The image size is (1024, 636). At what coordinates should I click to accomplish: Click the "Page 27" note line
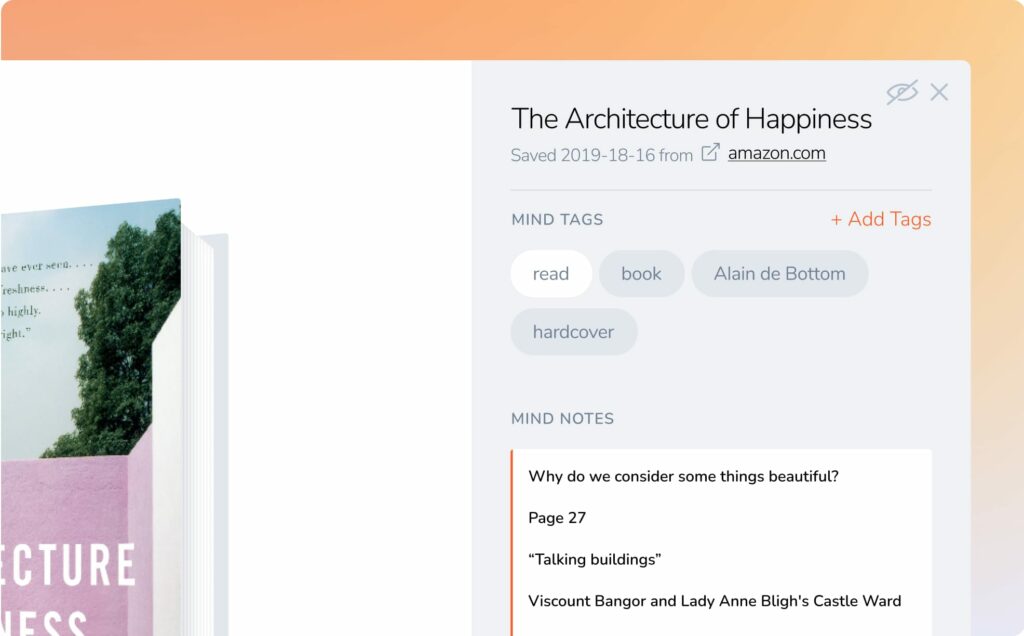557,518
